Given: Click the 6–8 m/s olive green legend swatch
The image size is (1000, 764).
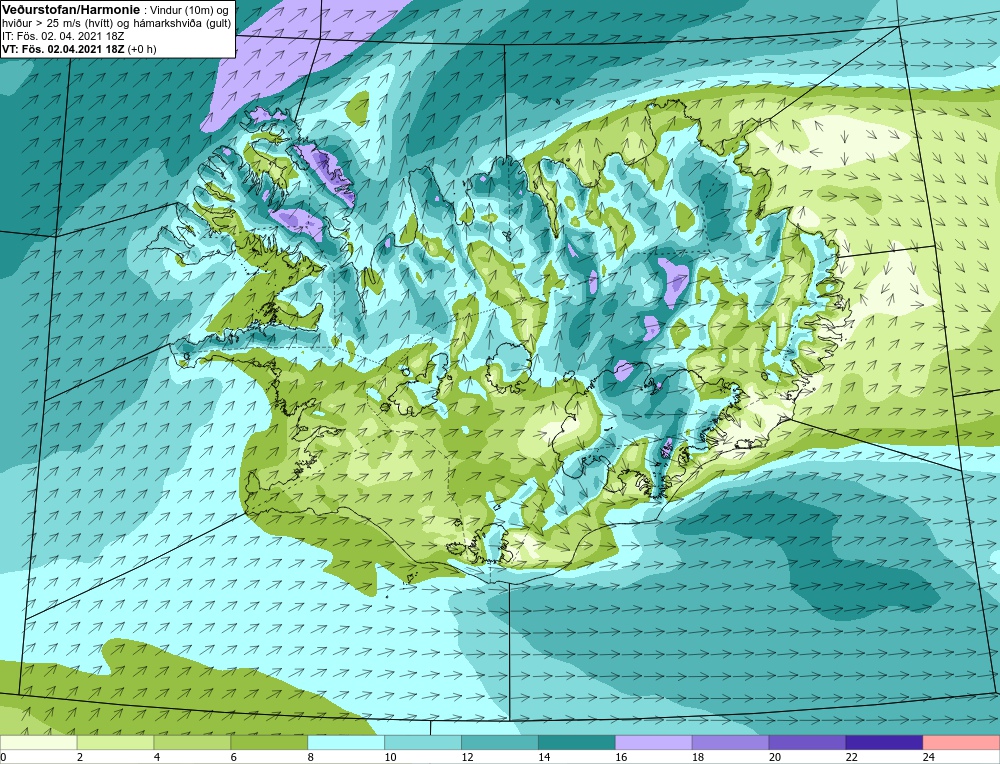Looking at the screenshot, I should pos(269,743).
